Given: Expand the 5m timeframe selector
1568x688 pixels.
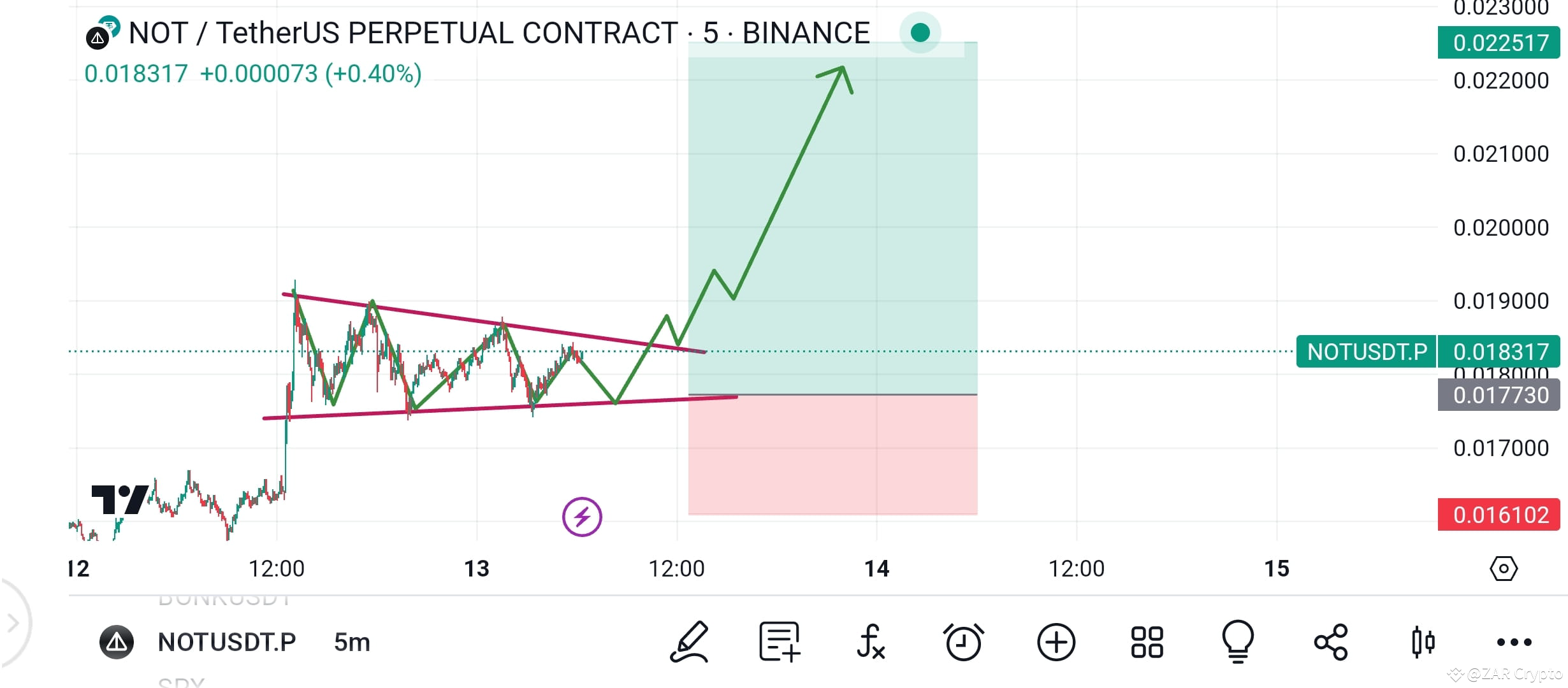Looking at the screenshot, I should [351, 642].
